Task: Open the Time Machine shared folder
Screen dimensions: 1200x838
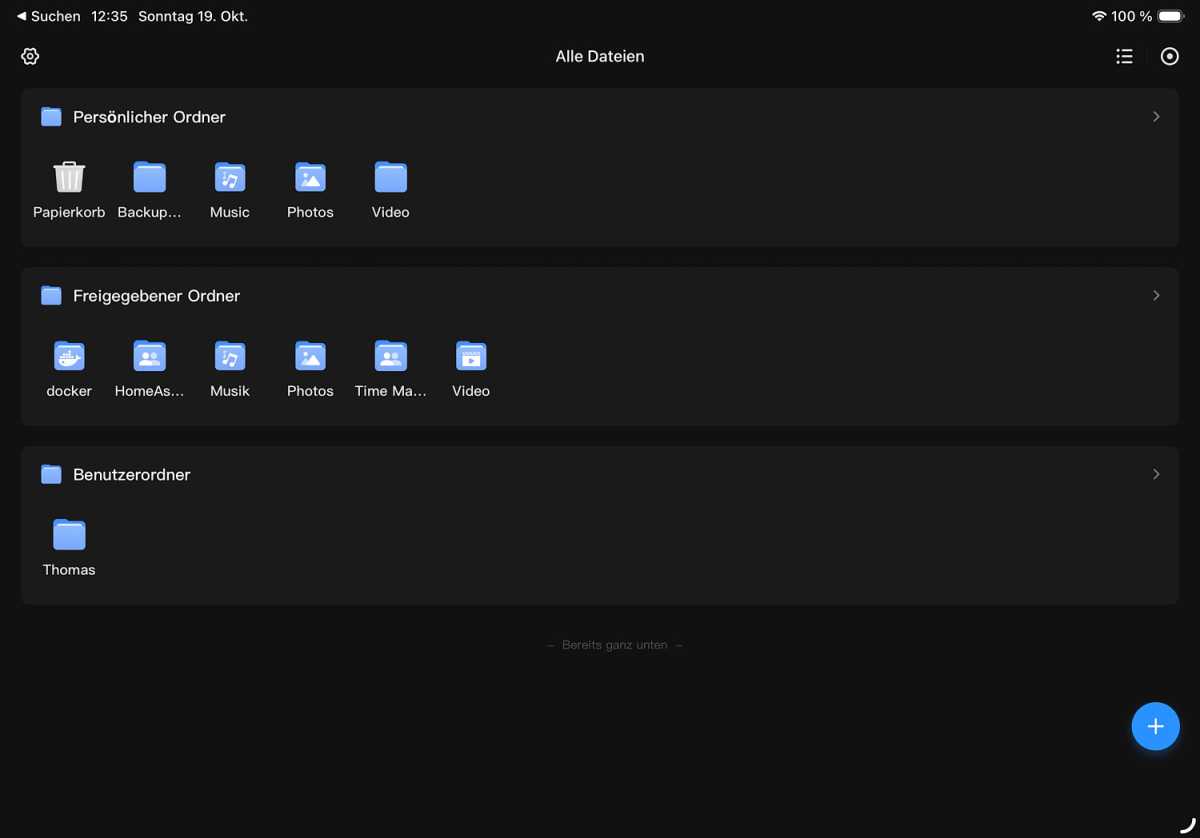Action: coord(390,357)
